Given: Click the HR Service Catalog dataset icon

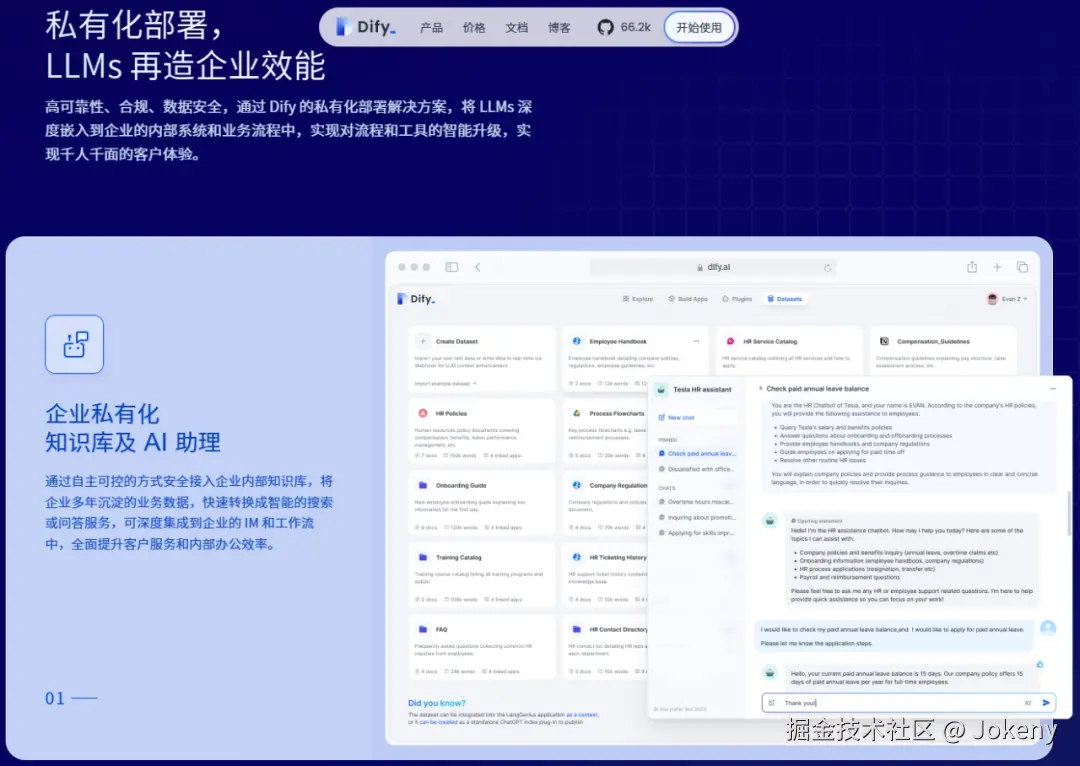Looking at the screenshot, I should (x=730, y=342).
